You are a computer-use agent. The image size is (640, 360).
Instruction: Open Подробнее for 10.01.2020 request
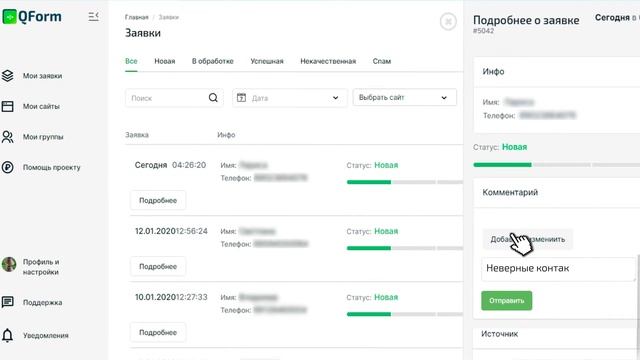[158, 333]
